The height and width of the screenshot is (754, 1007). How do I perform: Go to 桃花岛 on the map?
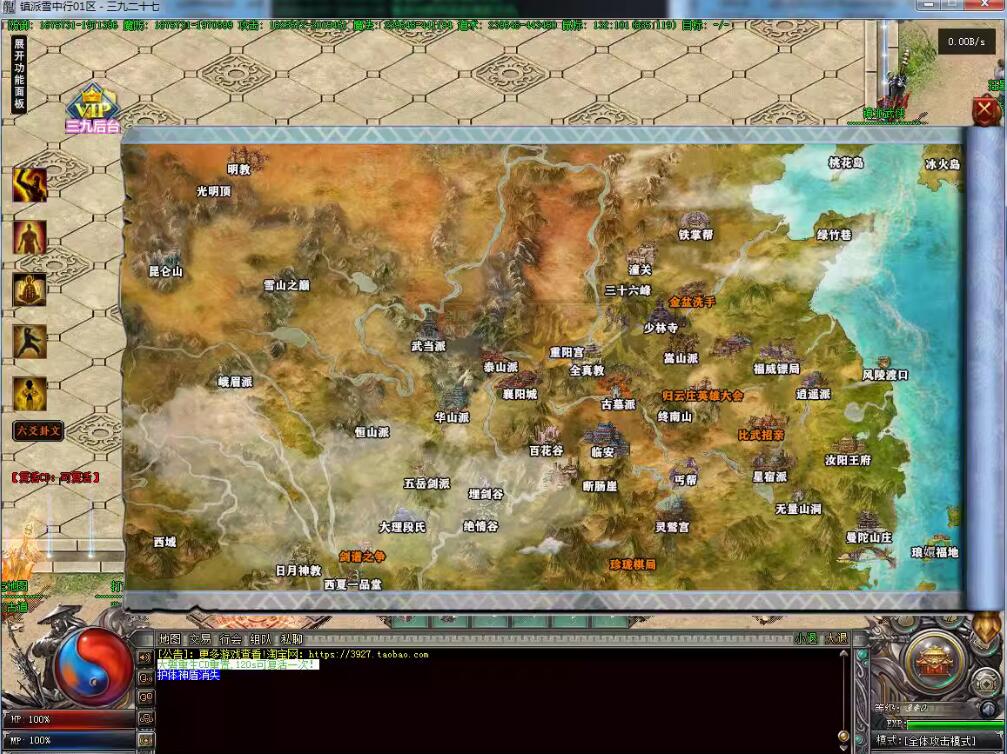click(846, 163)
